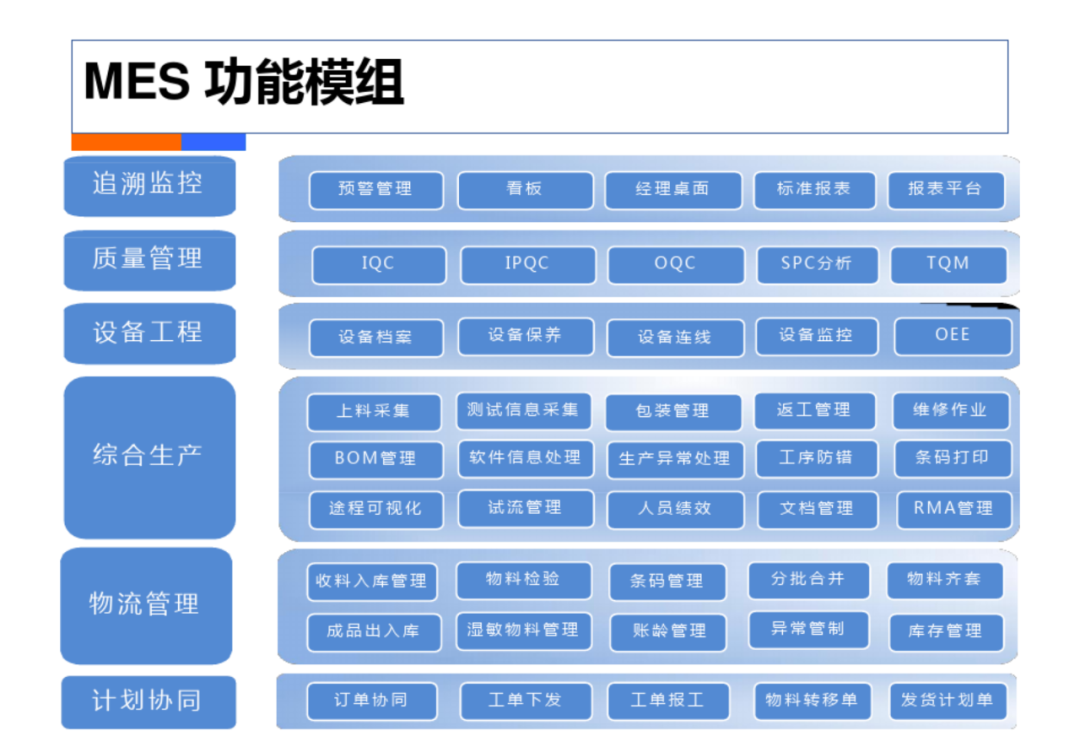Viewport: 1080px width, 747px height.
Task: Click the 设备连线 module
Action: click(x=675, y=338)
